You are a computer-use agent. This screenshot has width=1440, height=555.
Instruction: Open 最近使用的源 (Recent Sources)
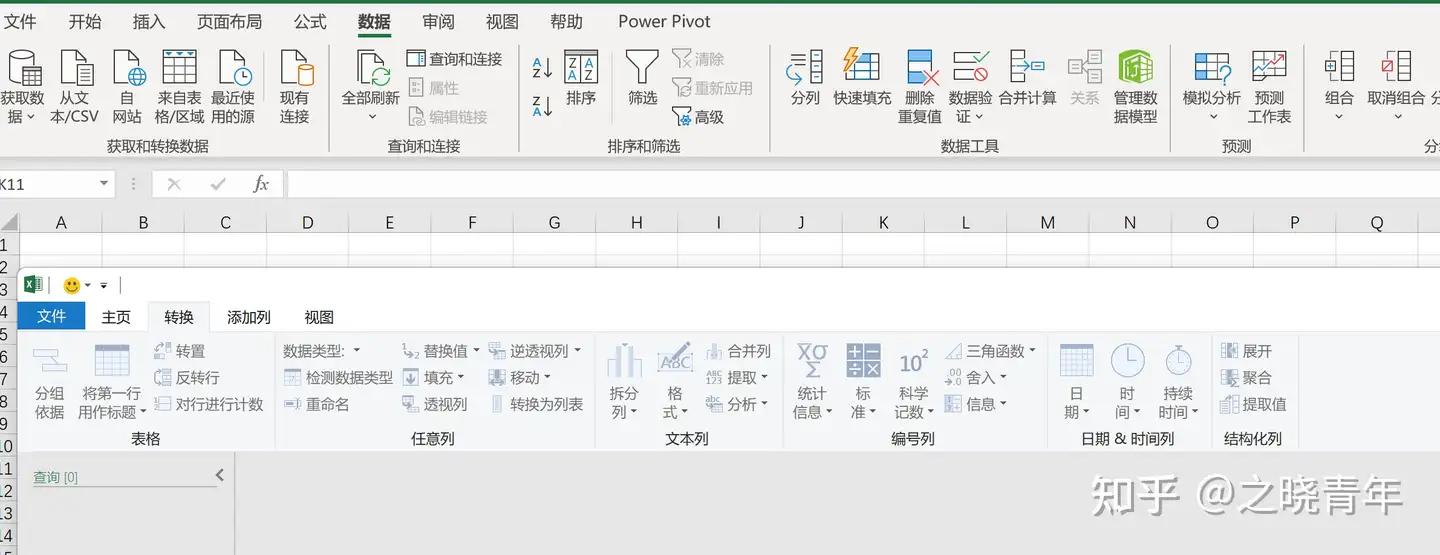point(233,87)
